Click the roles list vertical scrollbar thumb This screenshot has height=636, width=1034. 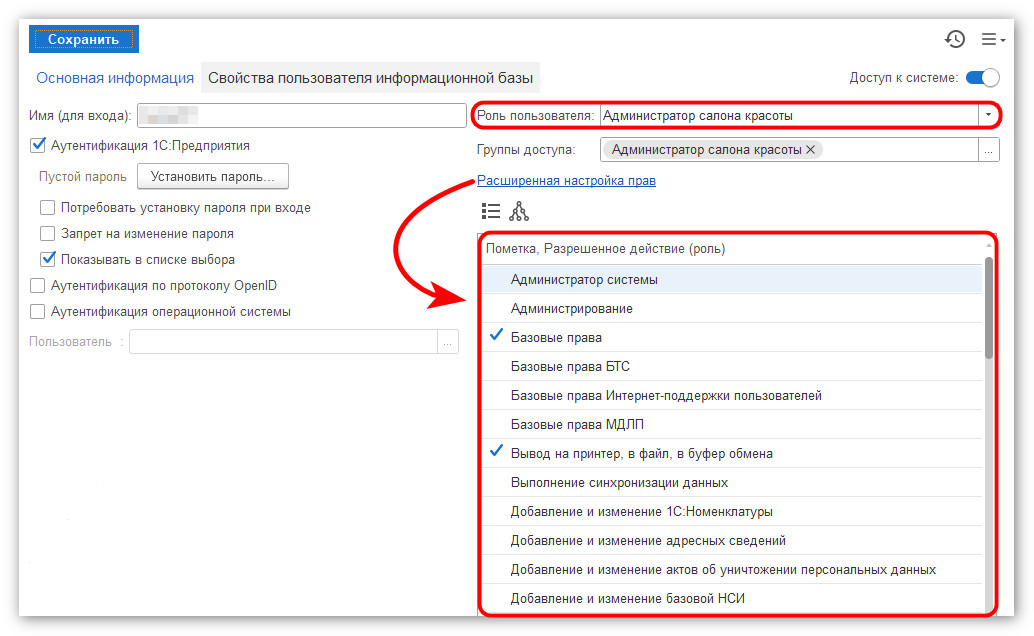click(x=988, y=308)
